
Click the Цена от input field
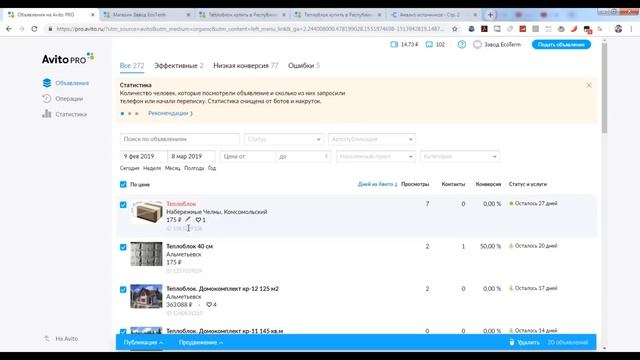248,156
